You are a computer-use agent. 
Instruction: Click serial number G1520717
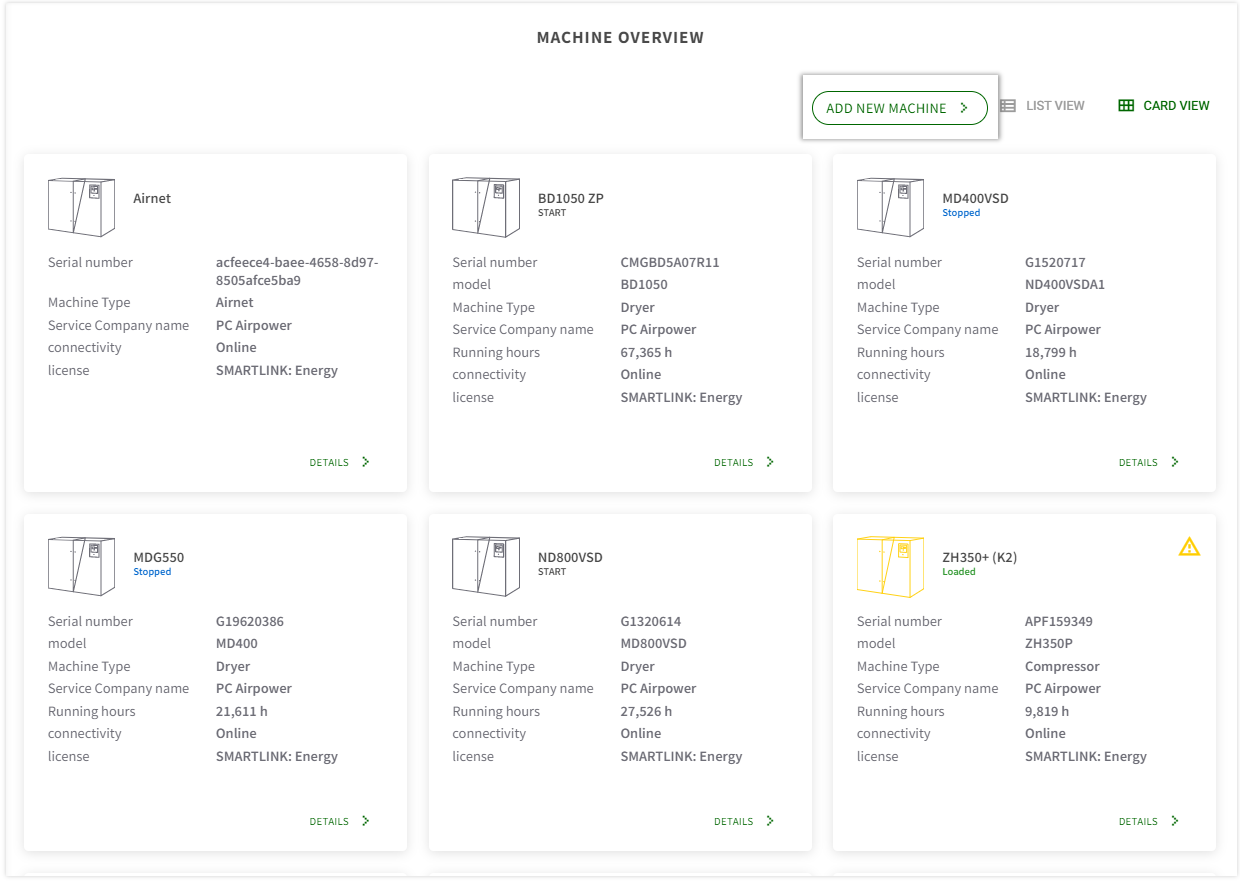[1055, 262]
